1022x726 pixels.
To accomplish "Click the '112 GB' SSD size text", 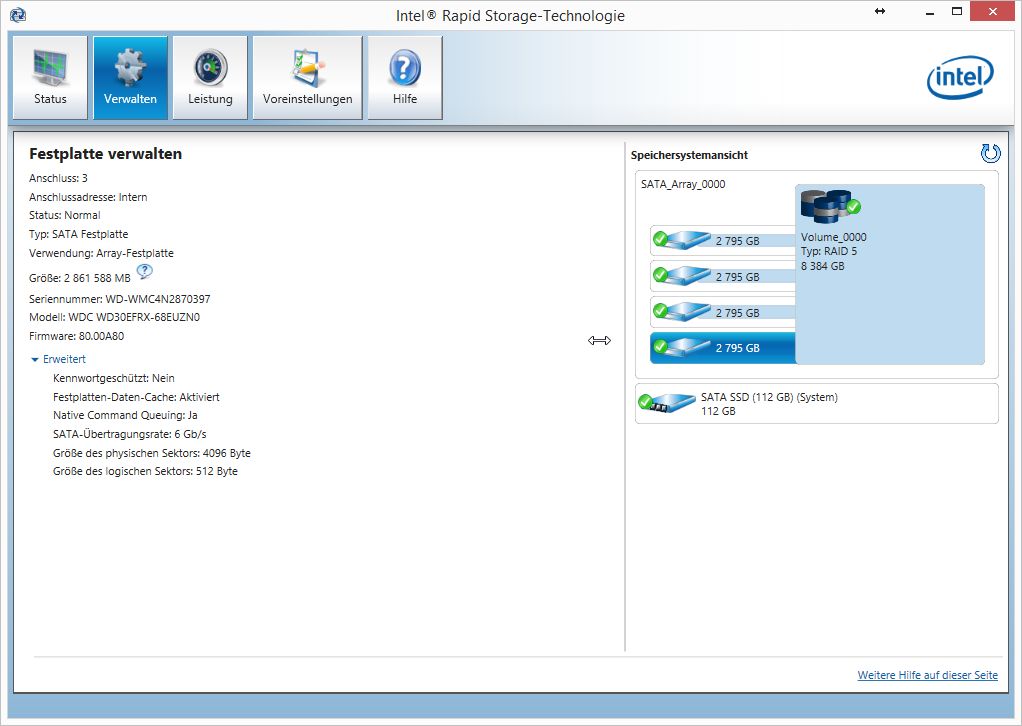I will pos(718,411).
